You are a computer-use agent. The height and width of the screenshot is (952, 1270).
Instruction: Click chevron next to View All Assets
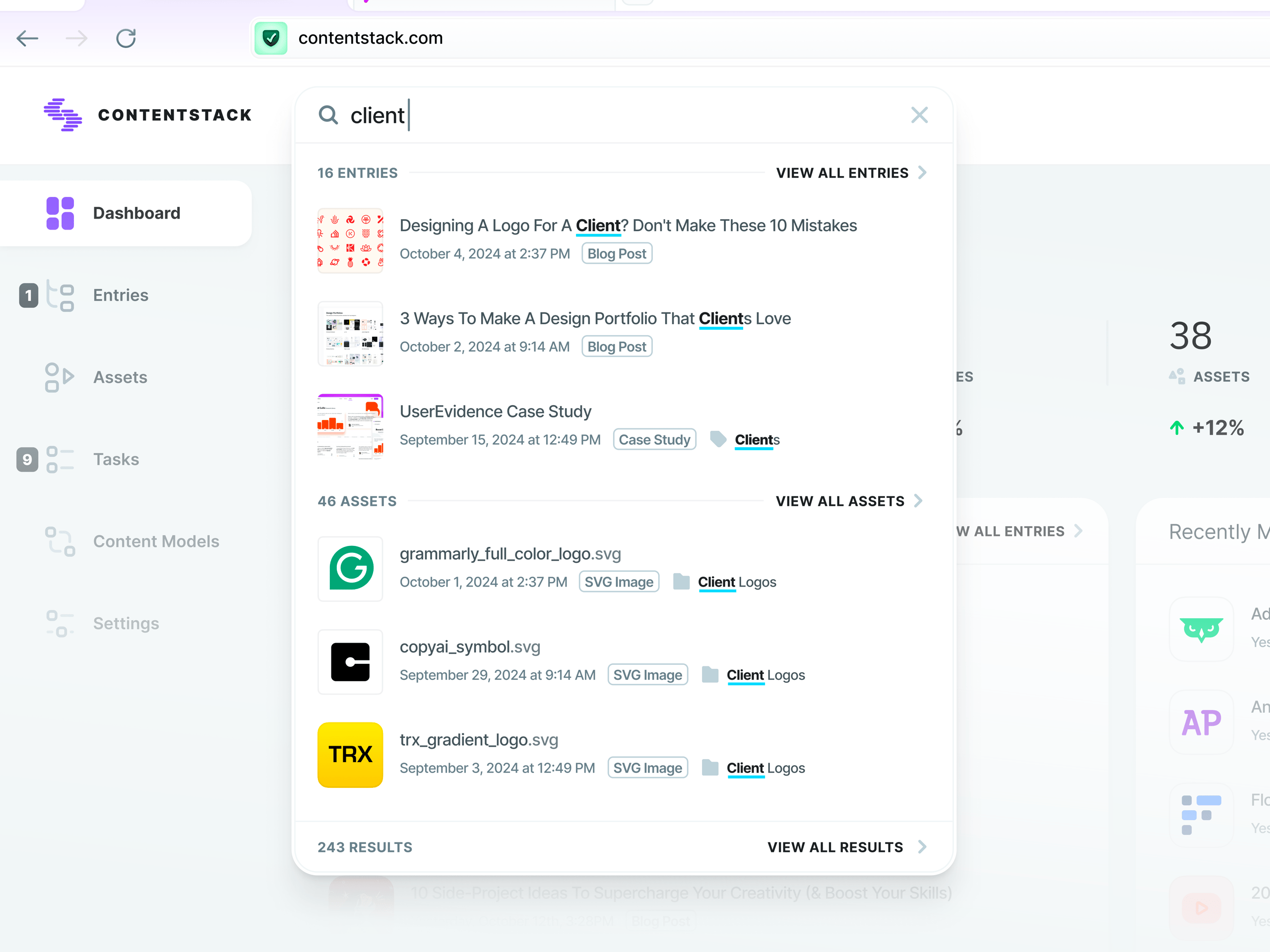point(918,501)
